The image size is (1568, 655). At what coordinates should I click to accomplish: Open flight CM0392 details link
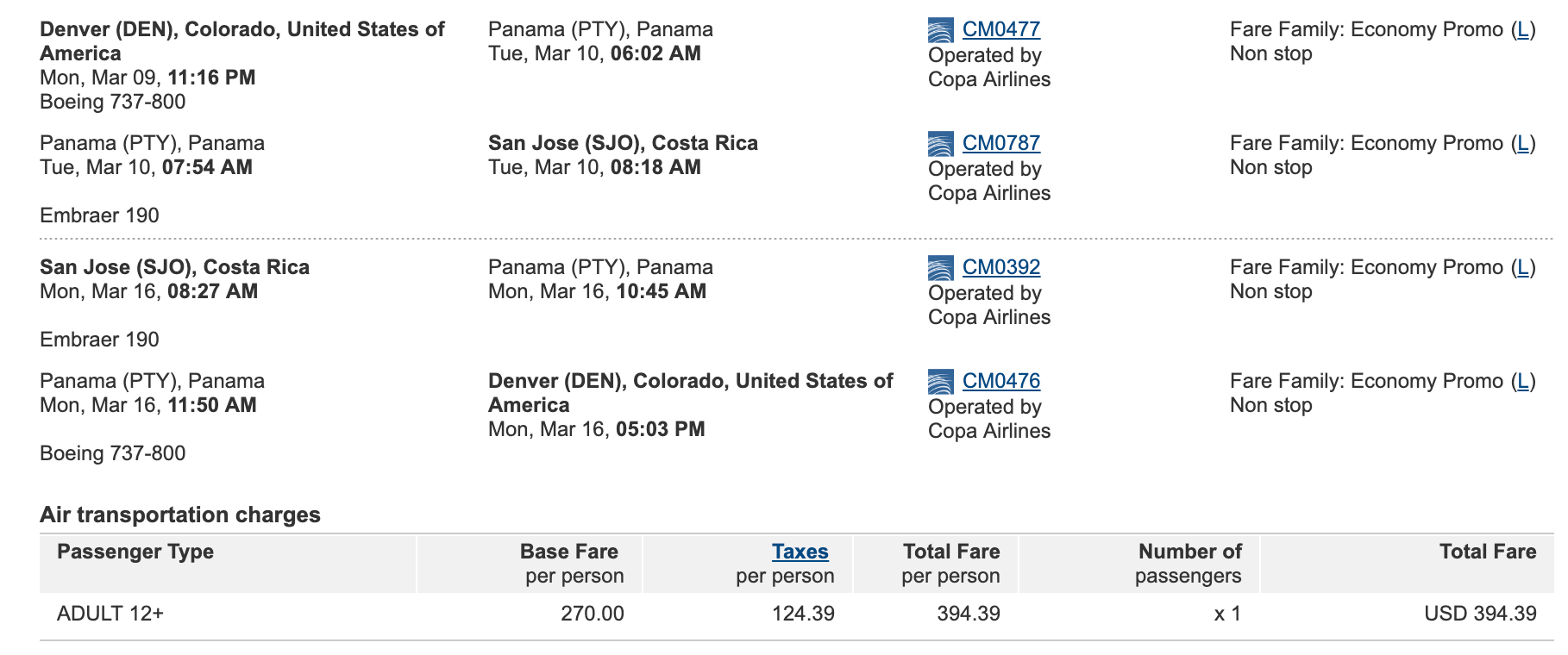pyautogui.click(x=1000, y=267)
